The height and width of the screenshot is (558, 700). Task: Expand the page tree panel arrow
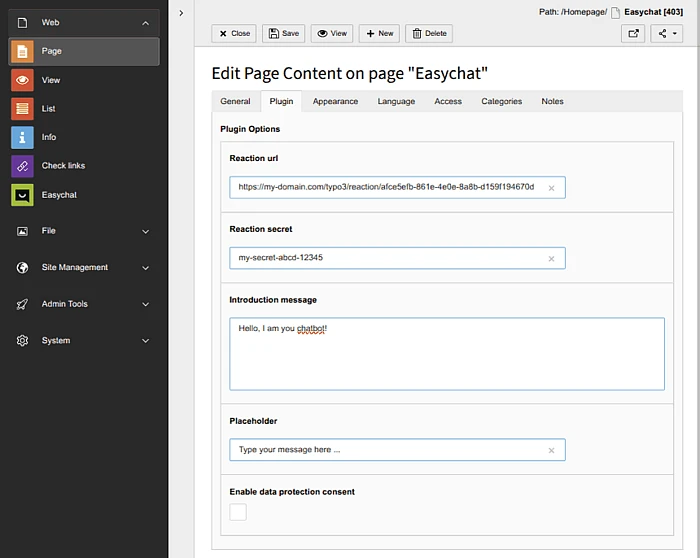coord(181,13)
